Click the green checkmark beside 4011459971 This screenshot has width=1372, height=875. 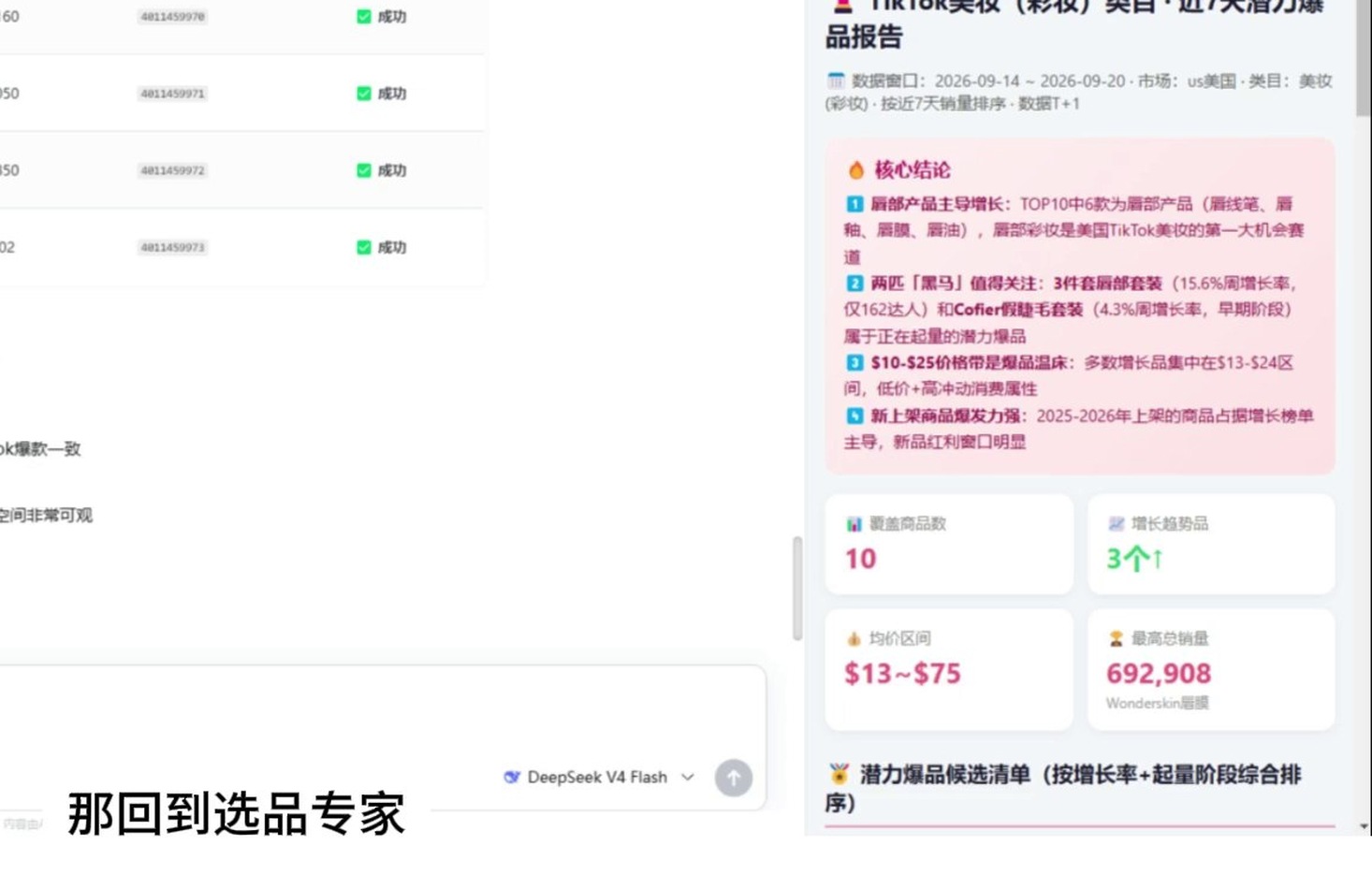tap(364, 94)
